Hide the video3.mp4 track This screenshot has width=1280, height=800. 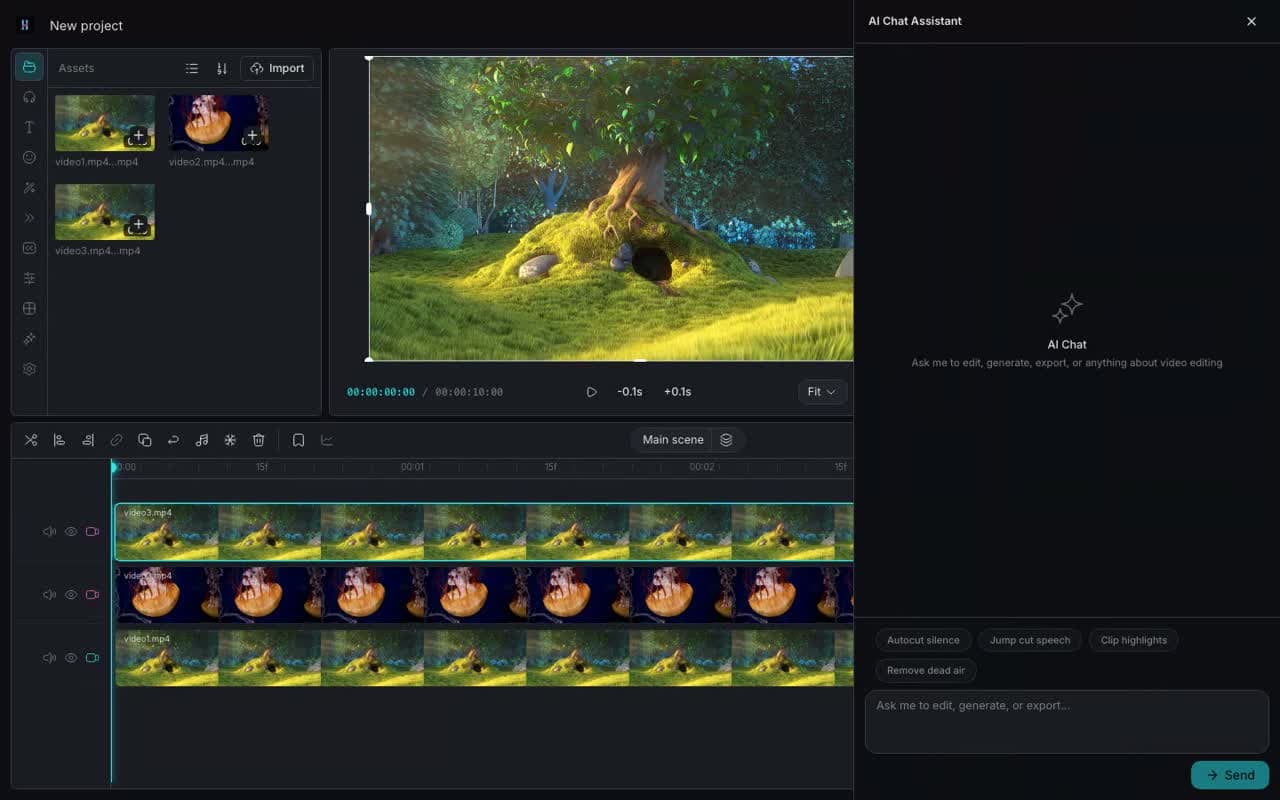tap(71, 532)
